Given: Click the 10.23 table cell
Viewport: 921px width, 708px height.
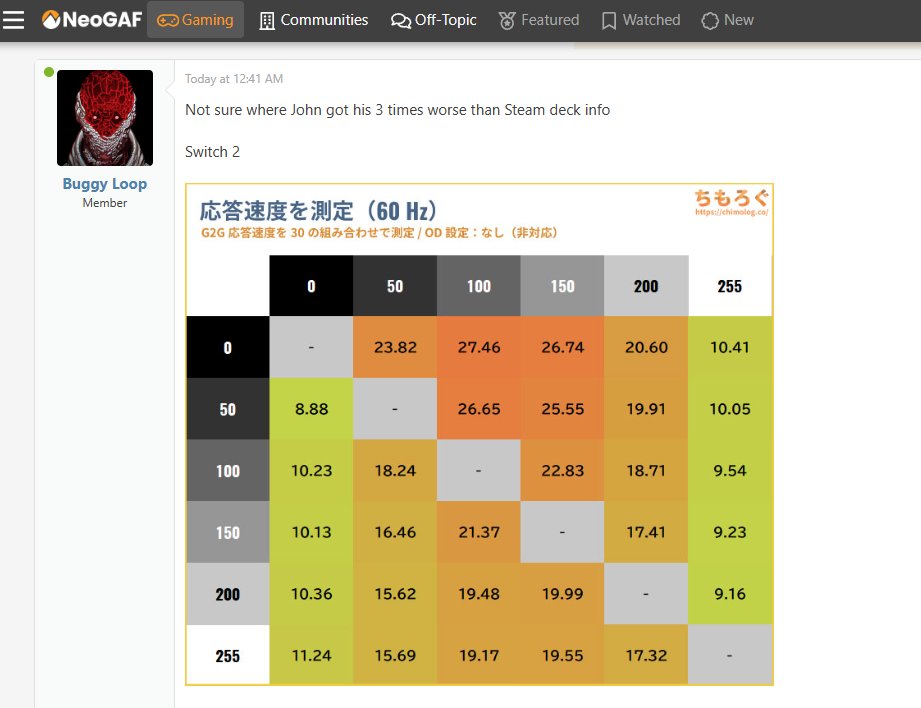Looking at the screenshot, I should [311, 471].
